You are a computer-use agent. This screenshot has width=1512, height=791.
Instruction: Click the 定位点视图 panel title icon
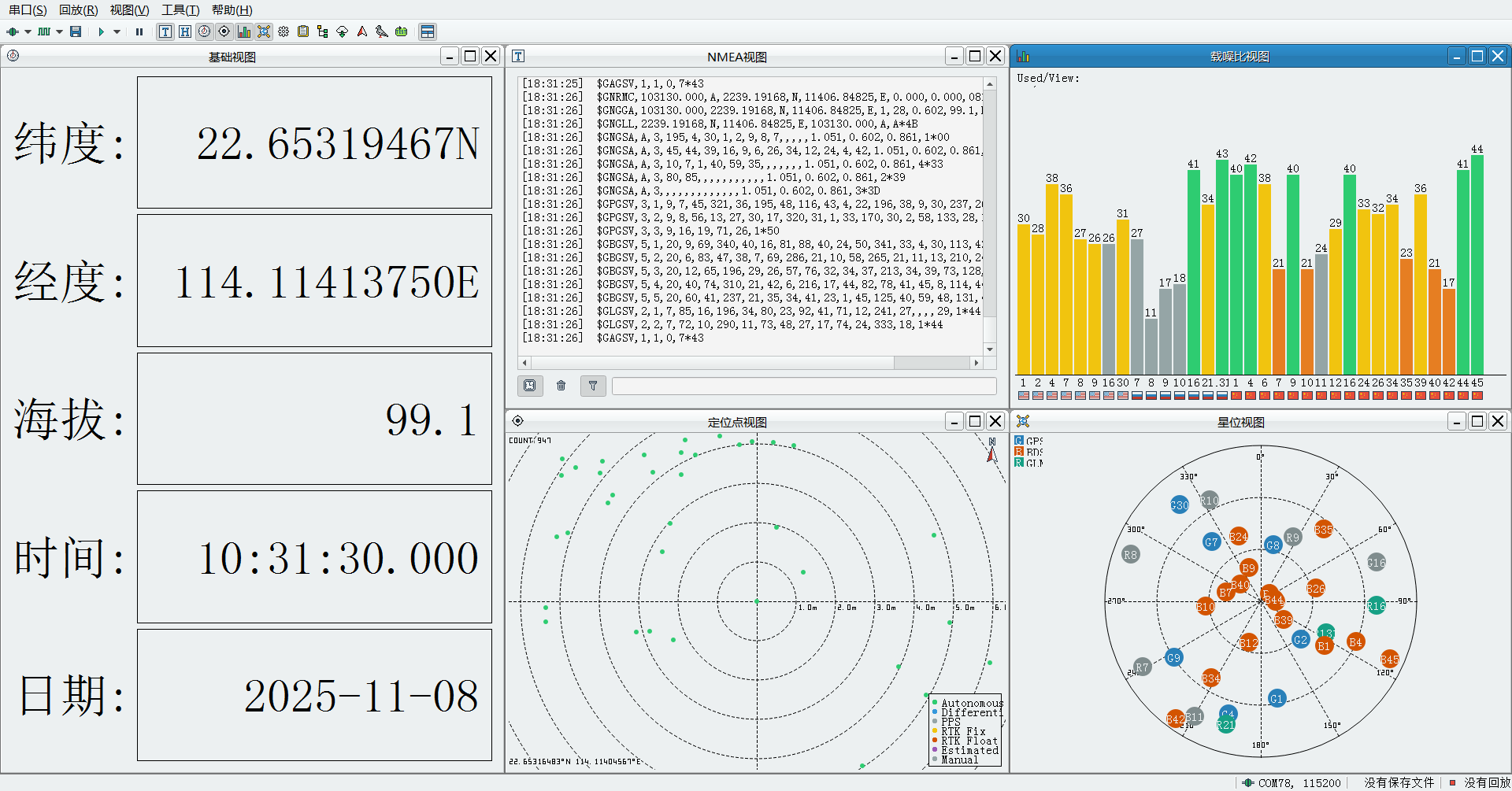[517, 421]
